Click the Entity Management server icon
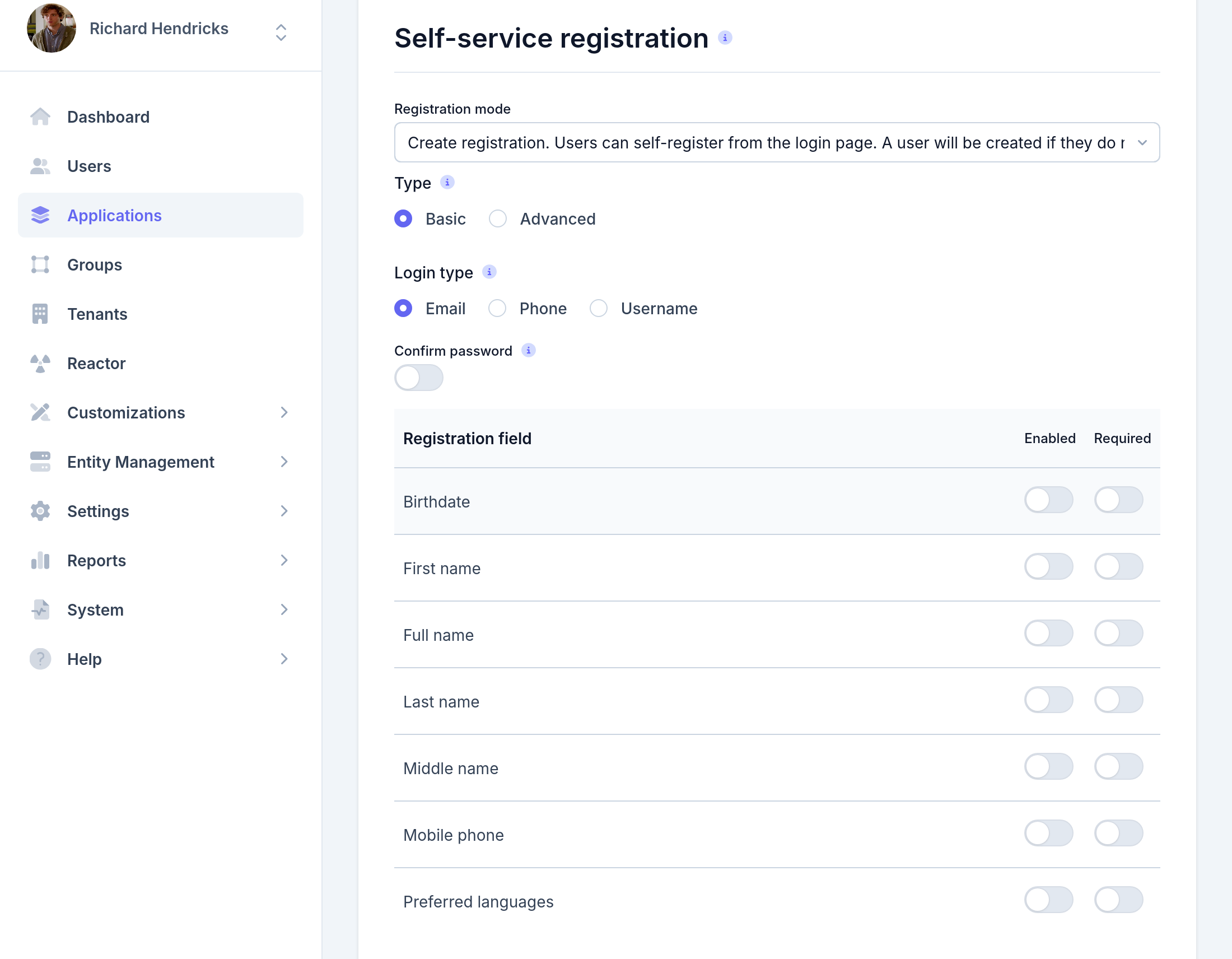This screenshot has height=959, width=1232. click(x=40, y=462)
